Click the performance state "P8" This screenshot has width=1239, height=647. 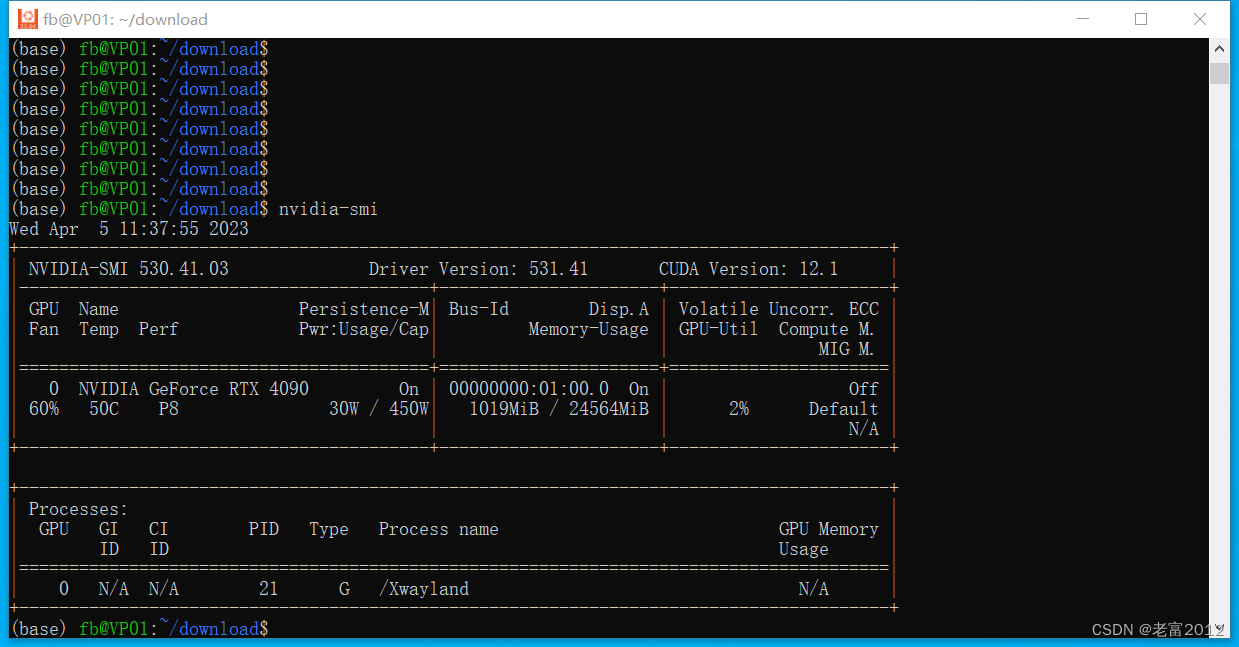(169, 409)
